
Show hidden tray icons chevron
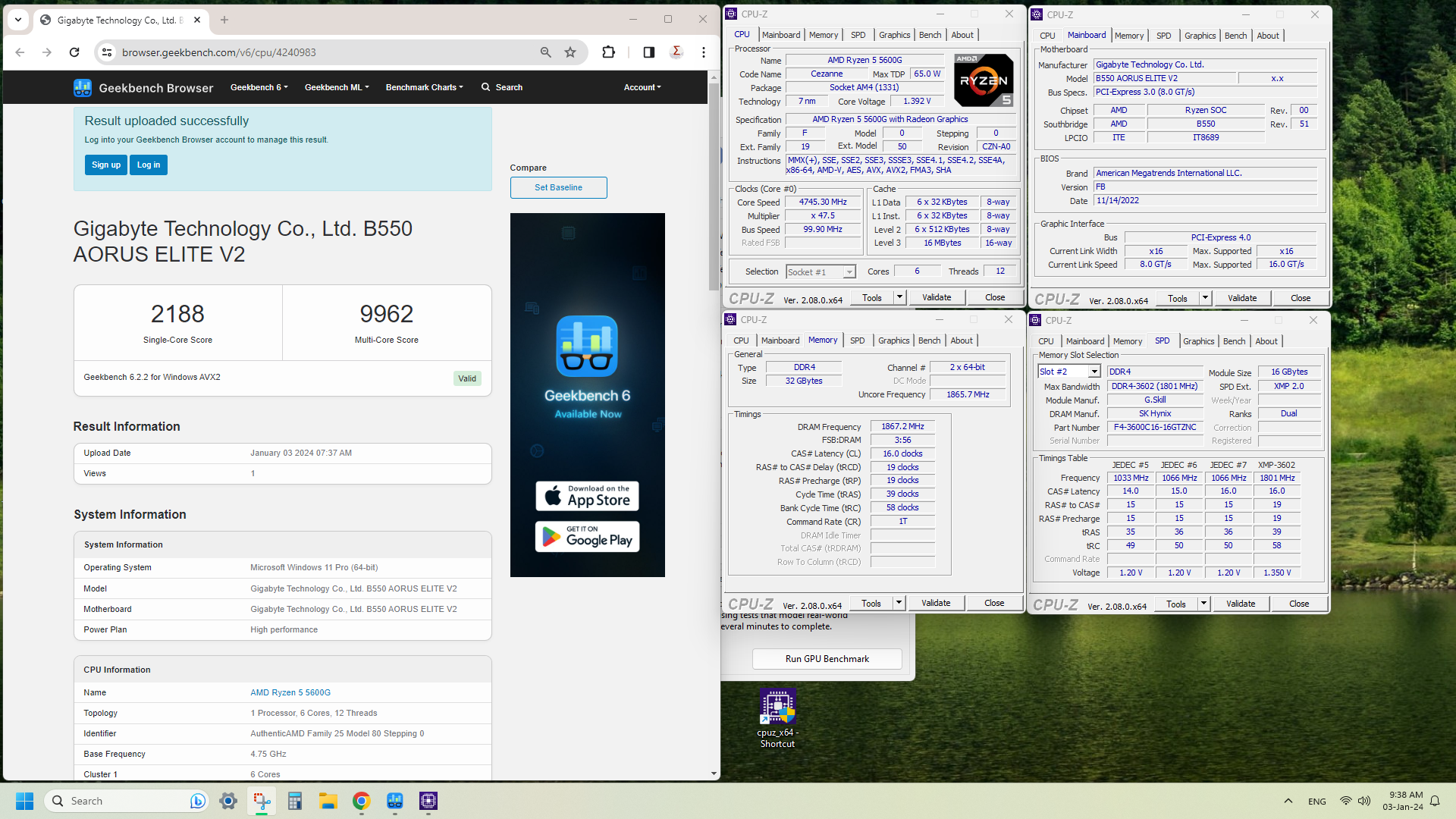tap(1288, 801)
